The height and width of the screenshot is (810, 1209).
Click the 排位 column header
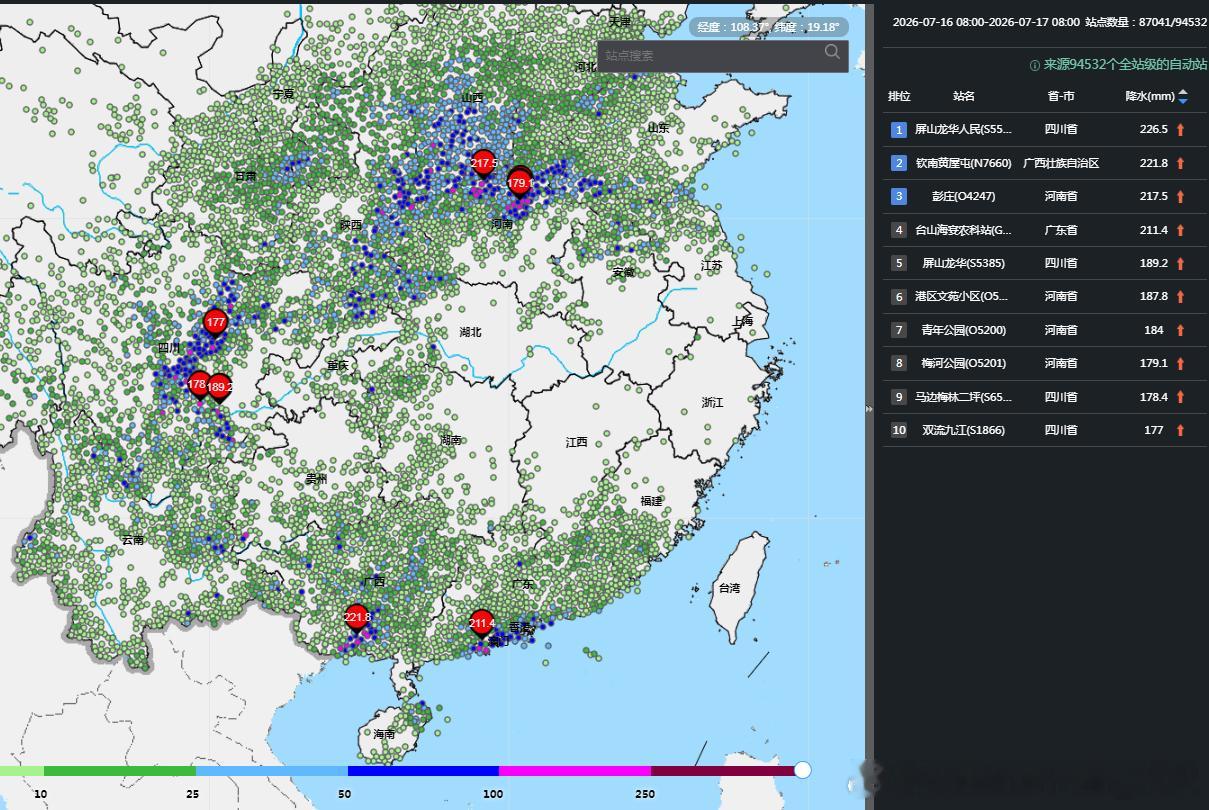click(899, 96)
